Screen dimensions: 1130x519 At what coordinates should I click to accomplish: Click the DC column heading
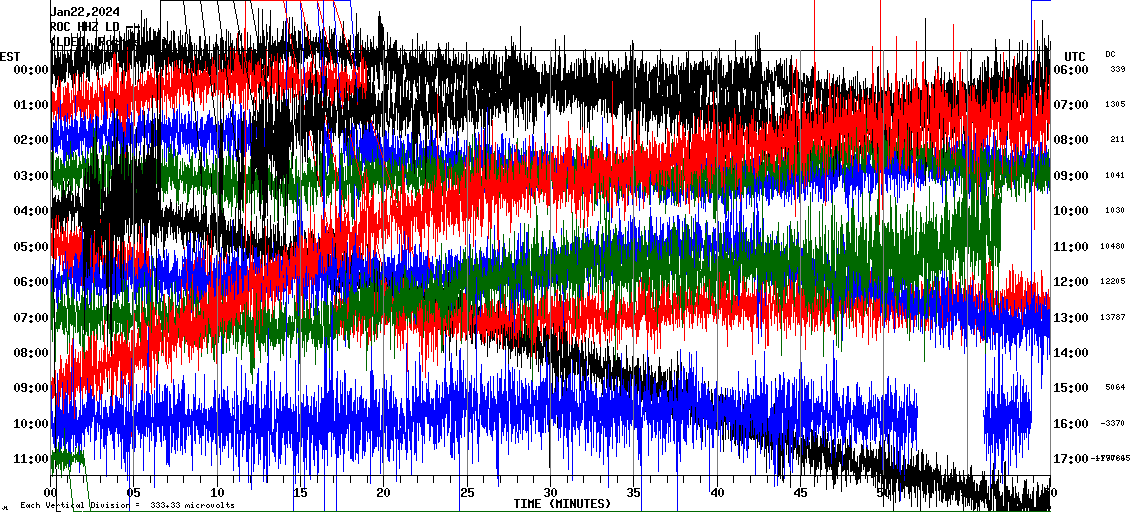(1110, 54)
